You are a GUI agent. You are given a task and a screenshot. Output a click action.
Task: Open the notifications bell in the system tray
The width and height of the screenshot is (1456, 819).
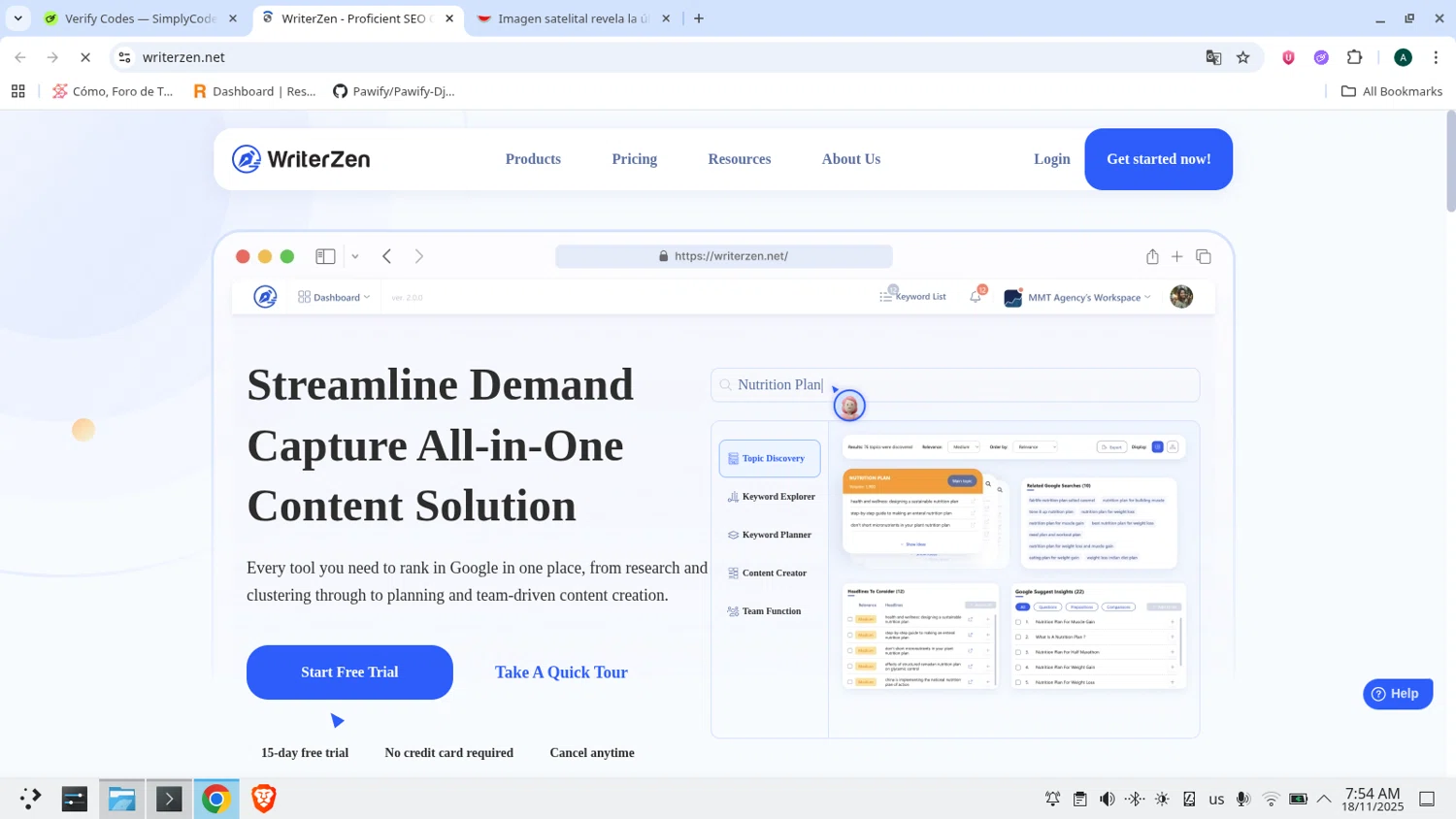[x=1052, y=799]
